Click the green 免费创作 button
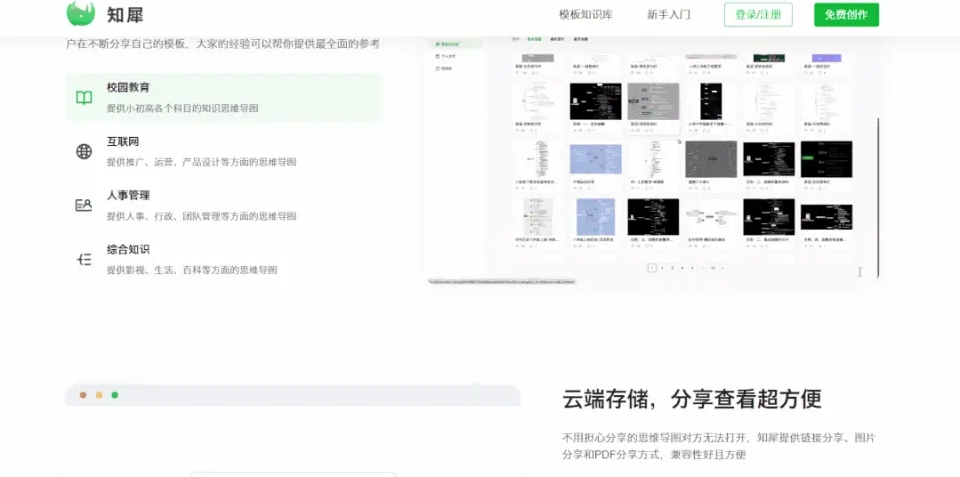Image resolution: width=960 pixels, height=477 pixels. coord(846,15)
